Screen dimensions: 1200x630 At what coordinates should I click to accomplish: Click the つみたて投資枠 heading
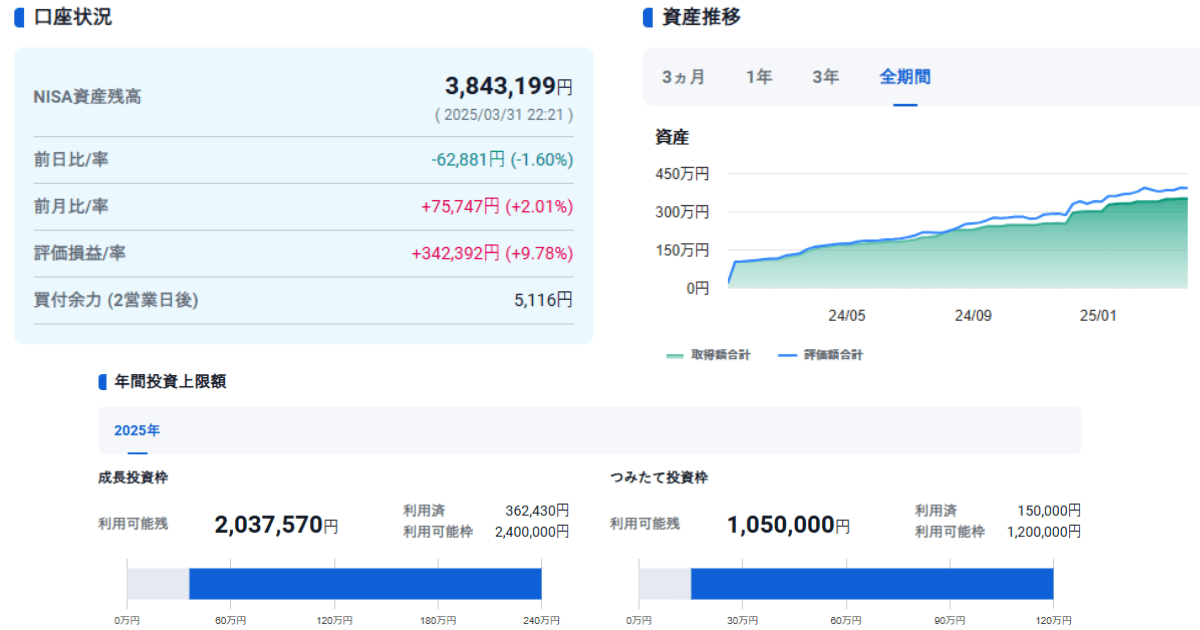tap(659, 478)
